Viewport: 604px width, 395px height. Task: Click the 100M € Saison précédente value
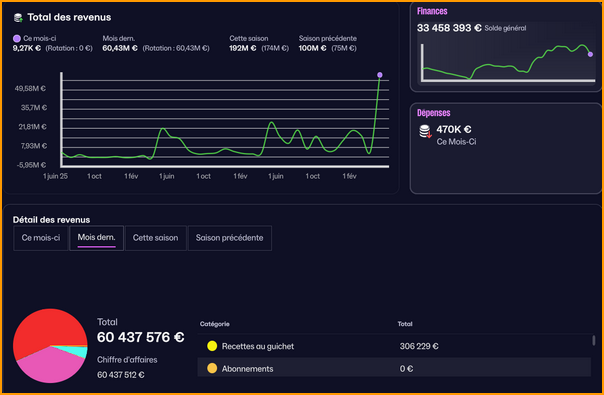312,48
